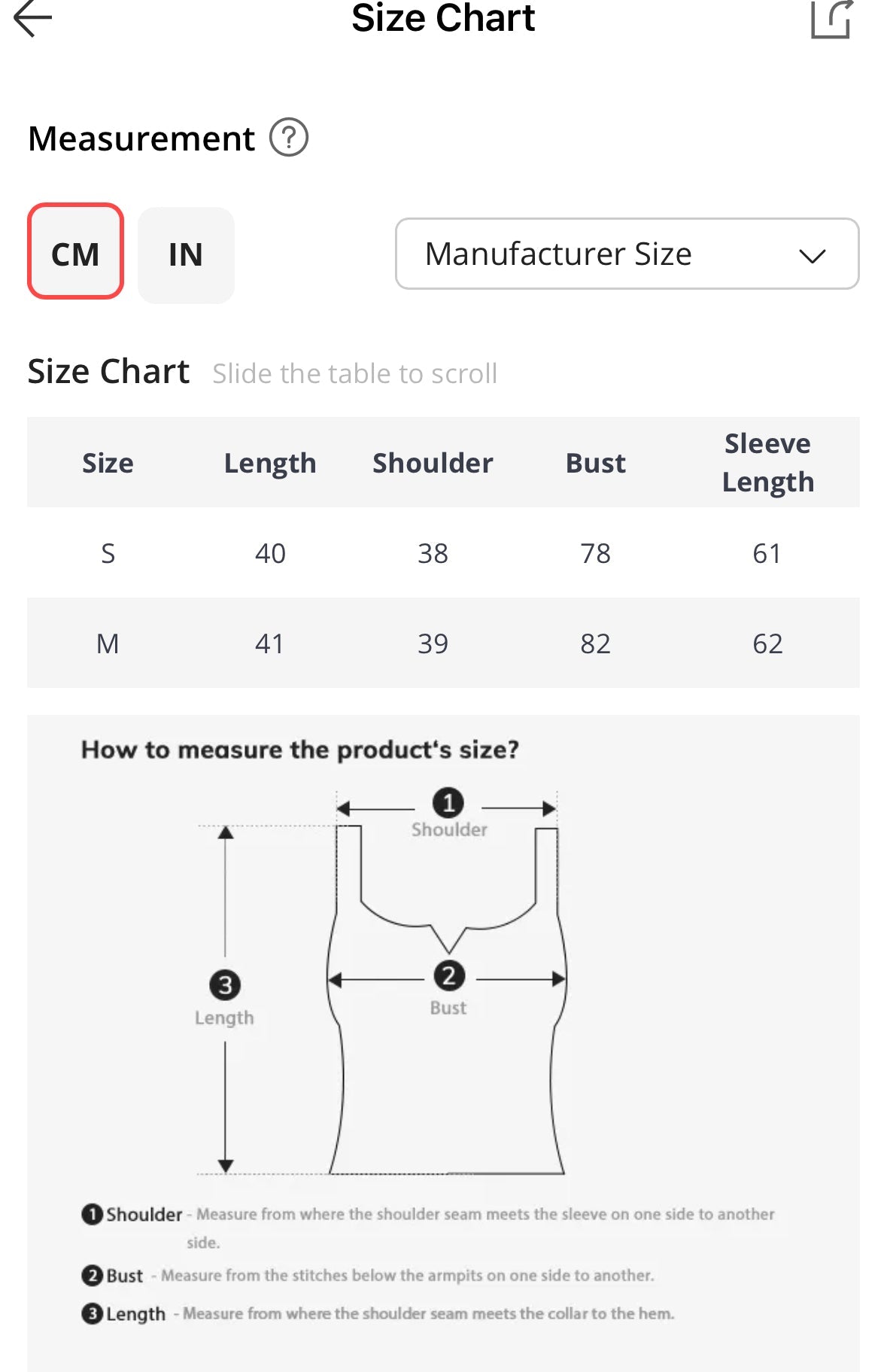This screenshot has height=1372, width=887.
Task: Select the Length column header
Action: (270, 463)
